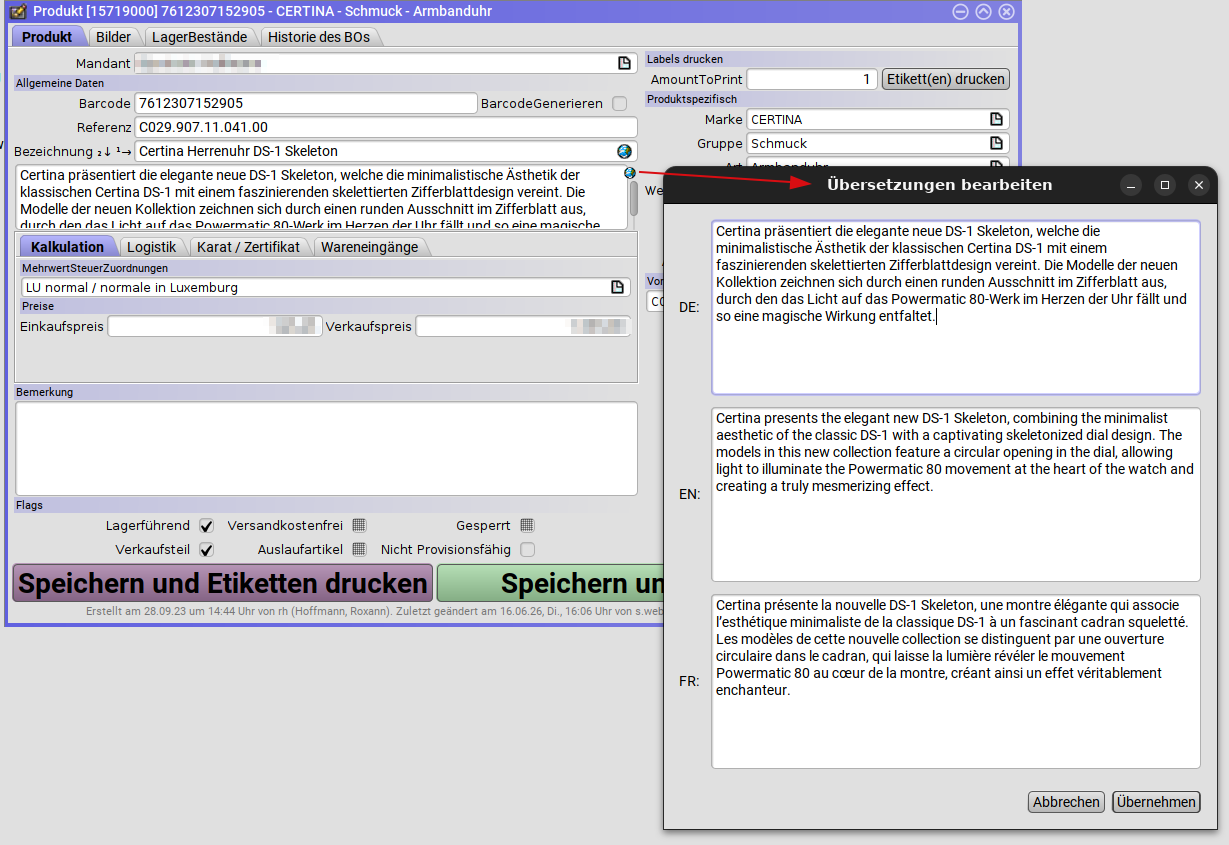This screenshot has height=845, width=1229.
Task: Maximize the Produkt window
Action: (x=983, y=11)
